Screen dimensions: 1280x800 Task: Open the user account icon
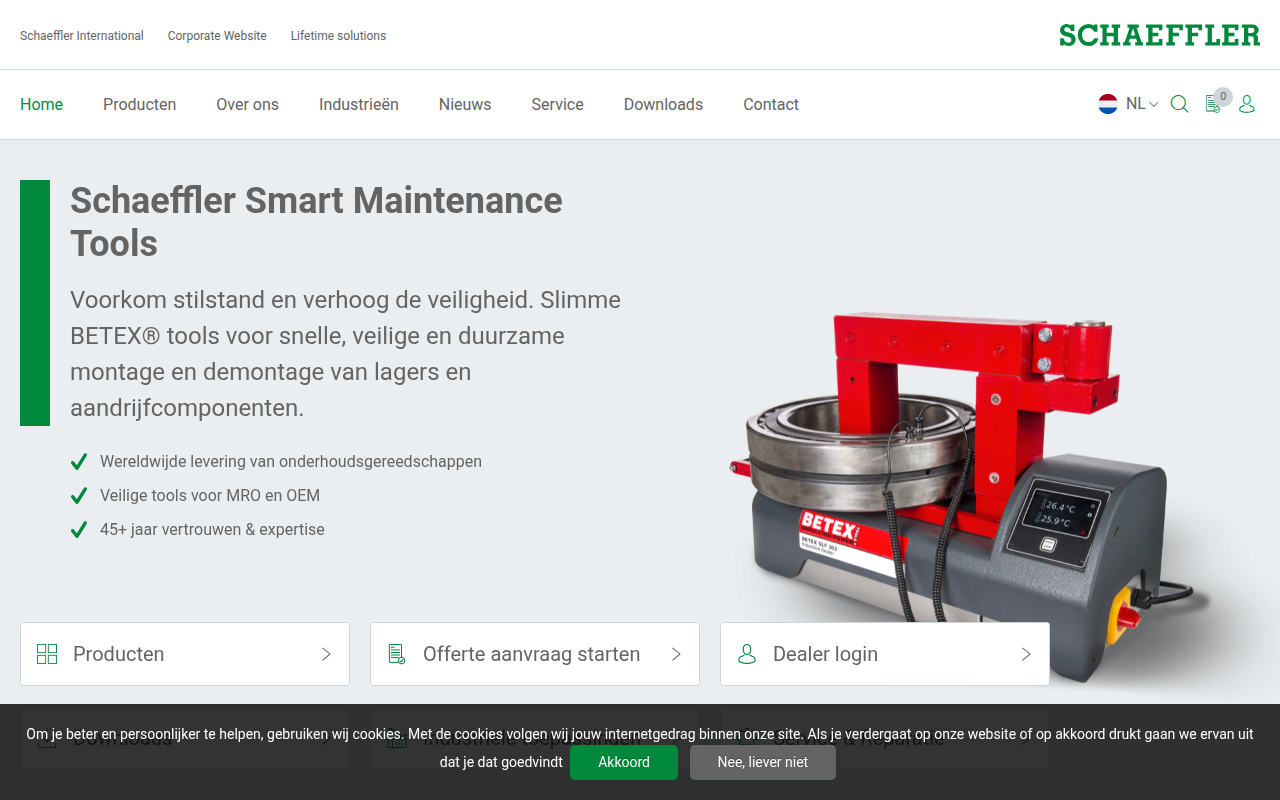coord(1246,104)
